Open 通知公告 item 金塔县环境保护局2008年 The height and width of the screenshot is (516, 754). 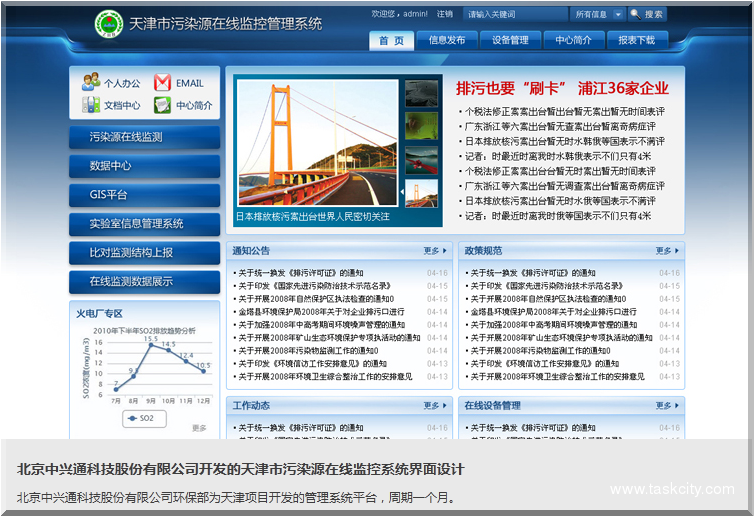click(321, 312)
